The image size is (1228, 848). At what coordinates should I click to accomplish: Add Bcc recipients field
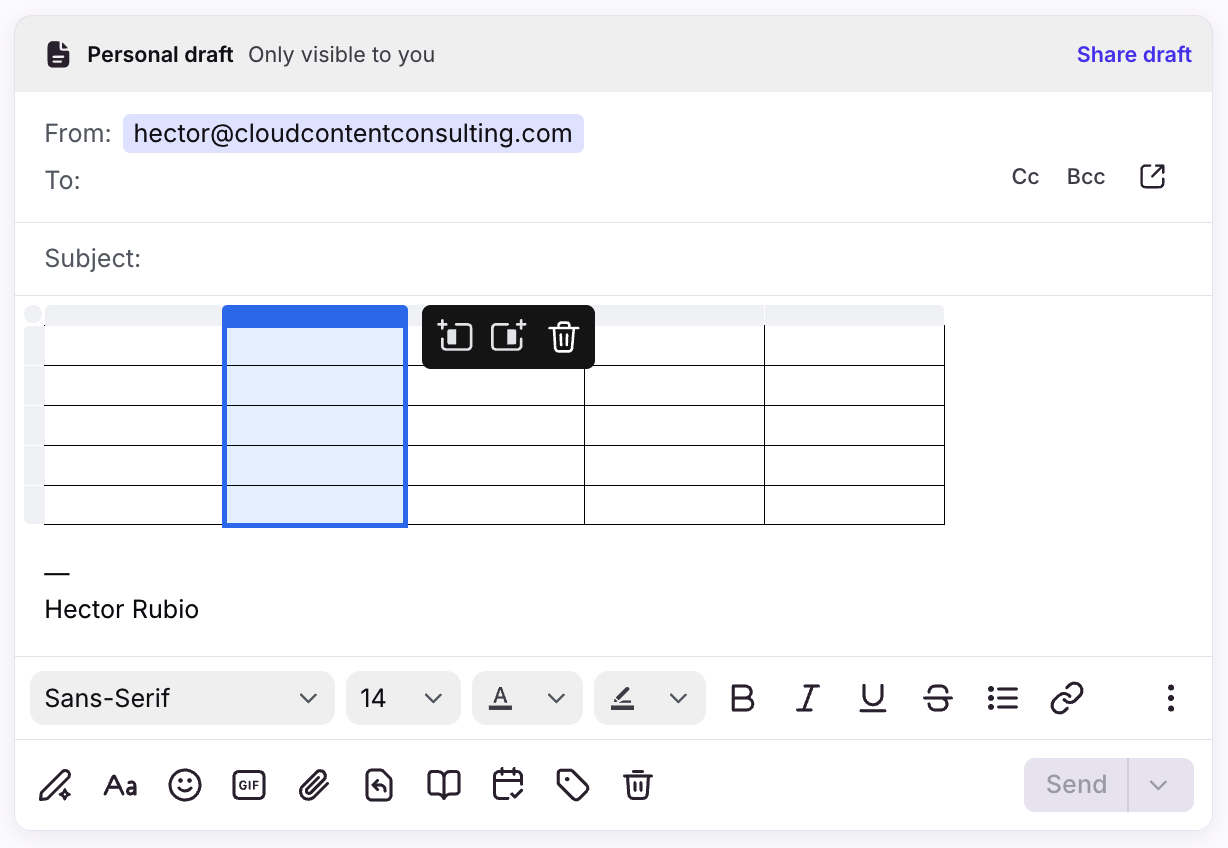[x=1085, y=177]
